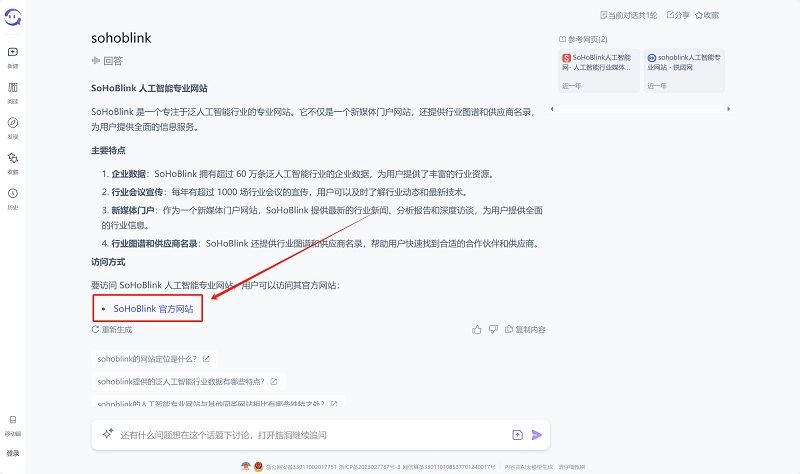Click the red national emblem icon in footer
This screenshot has height=474, width=800.
coord(258,466)
